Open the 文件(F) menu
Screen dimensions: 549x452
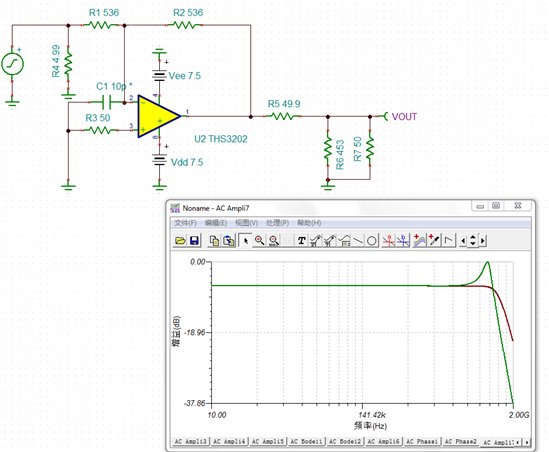pos(186,223)
